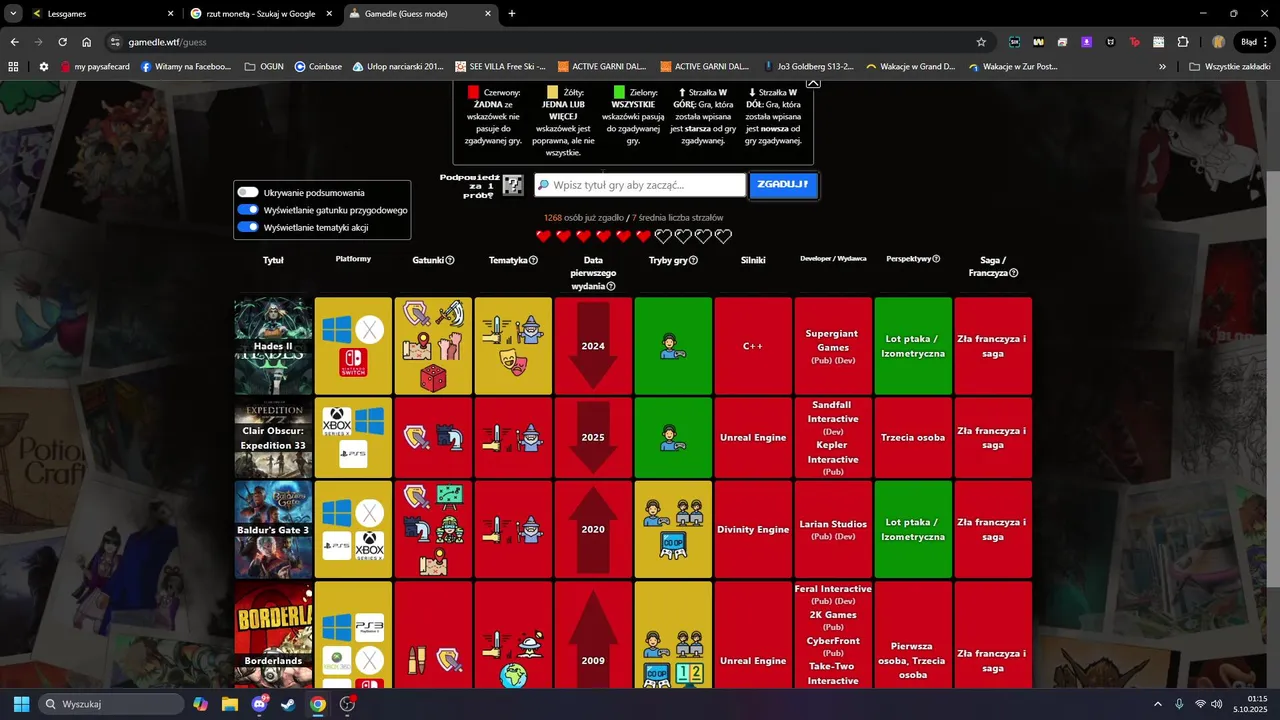Open Steam from the taskbar
The image size is (1280, 720).
[x=288, y=704]
